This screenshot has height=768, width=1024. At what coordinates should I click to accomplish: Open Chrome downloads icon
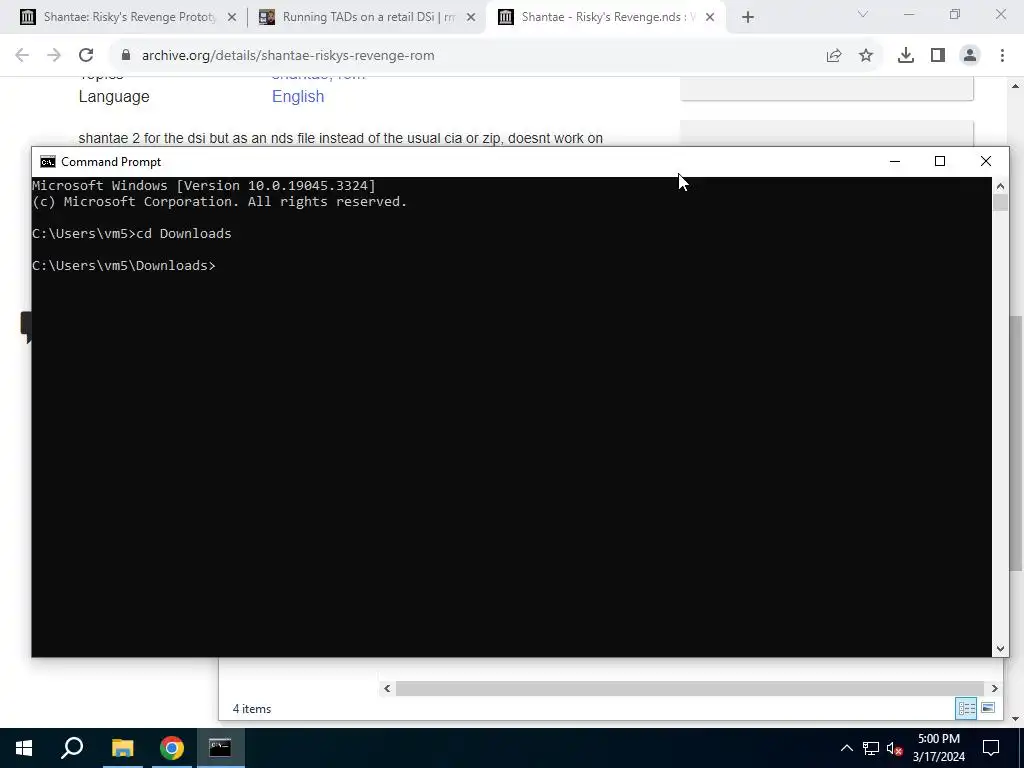[906, 56]
